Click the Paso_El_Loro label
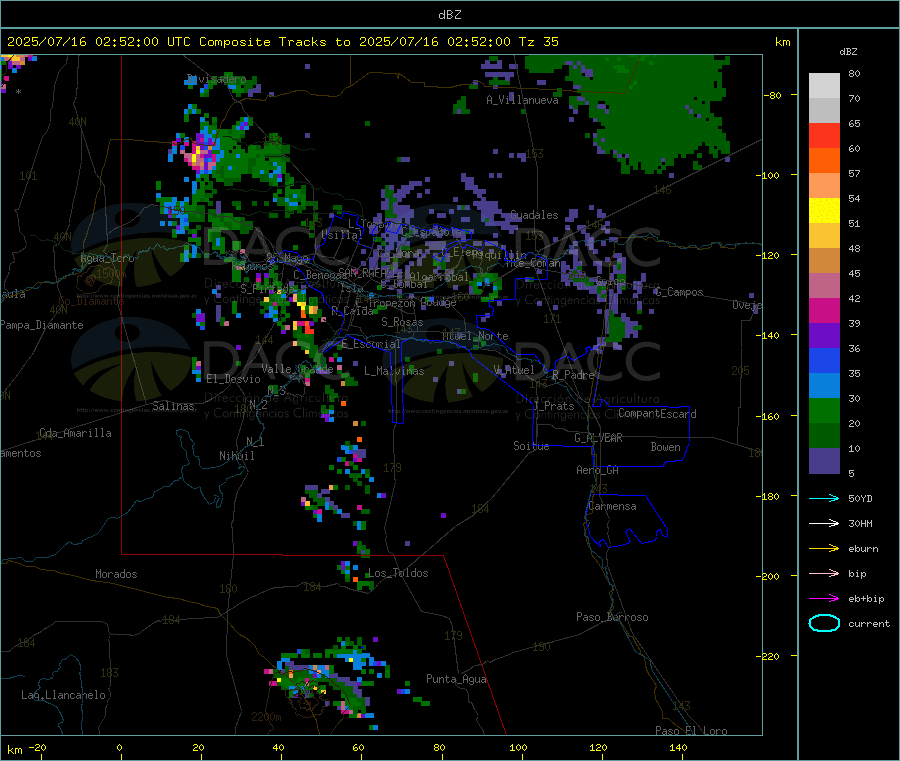Screen dimensions: 900x761 click(x=691, y=731)
